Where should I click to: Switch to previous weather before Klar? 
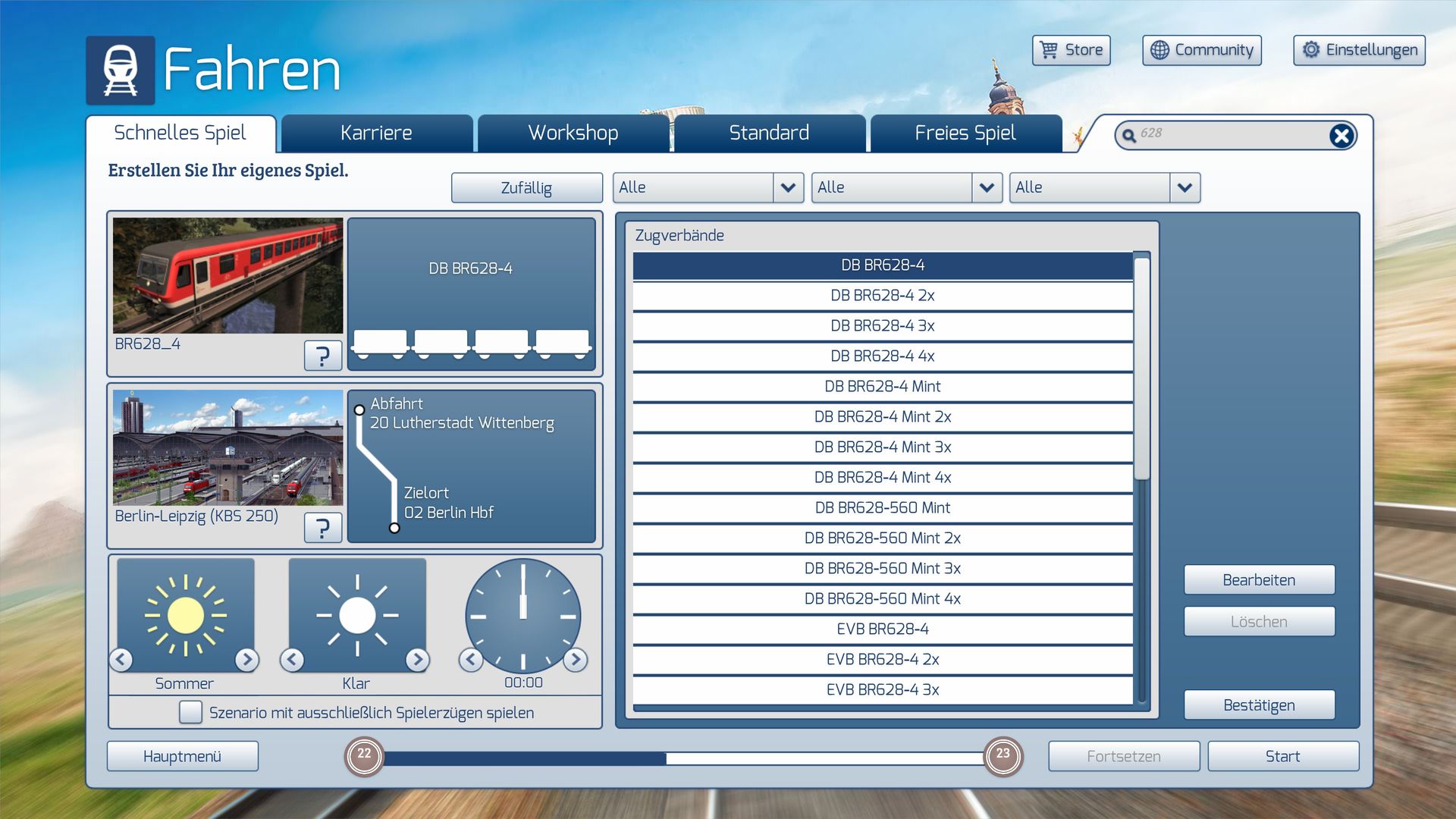(292, 660)
